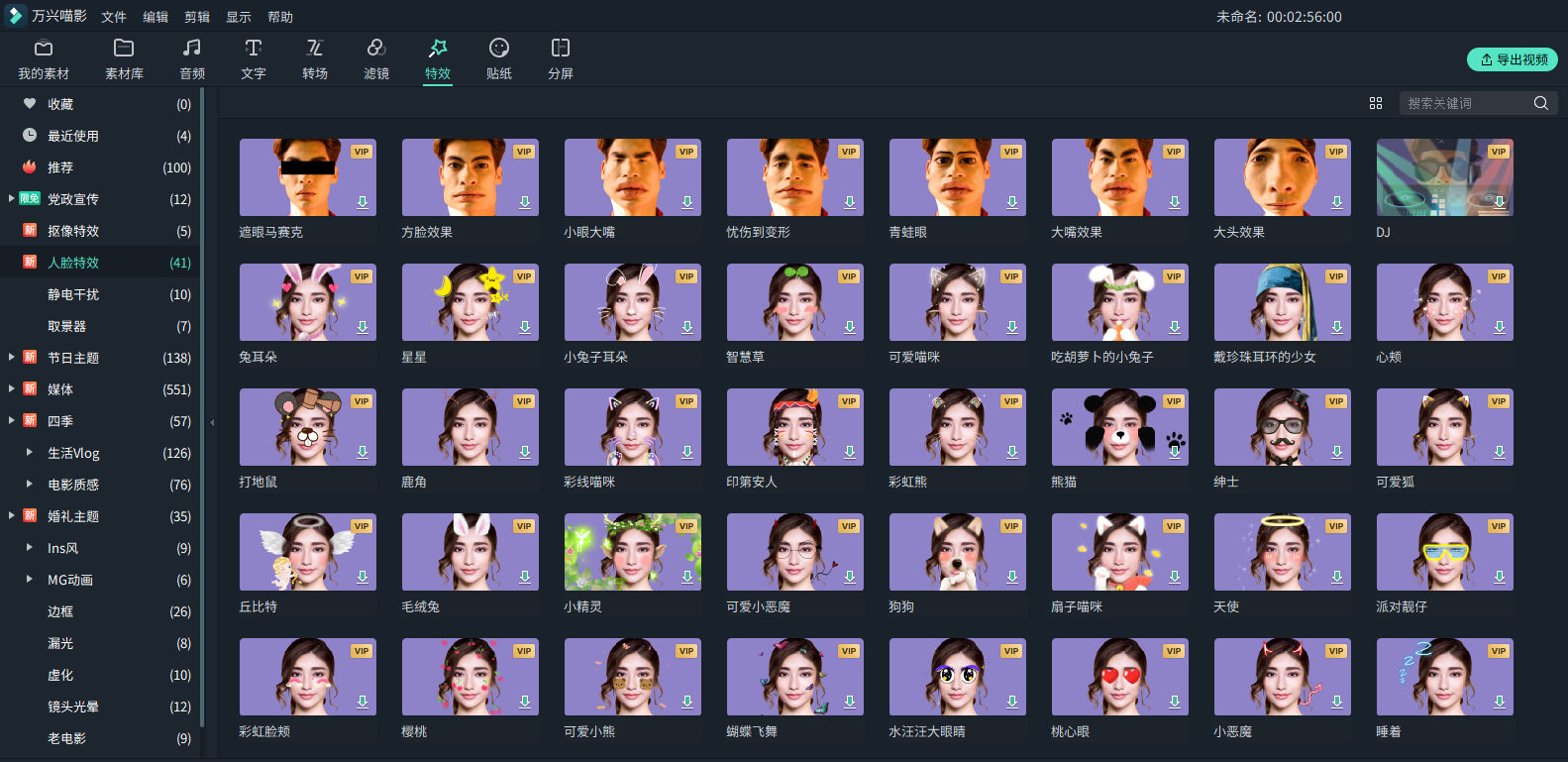The width and height of the screenshot is (1568, 762).
Task: Open the 分屏 split screen tab
Action: pos(561,59)
